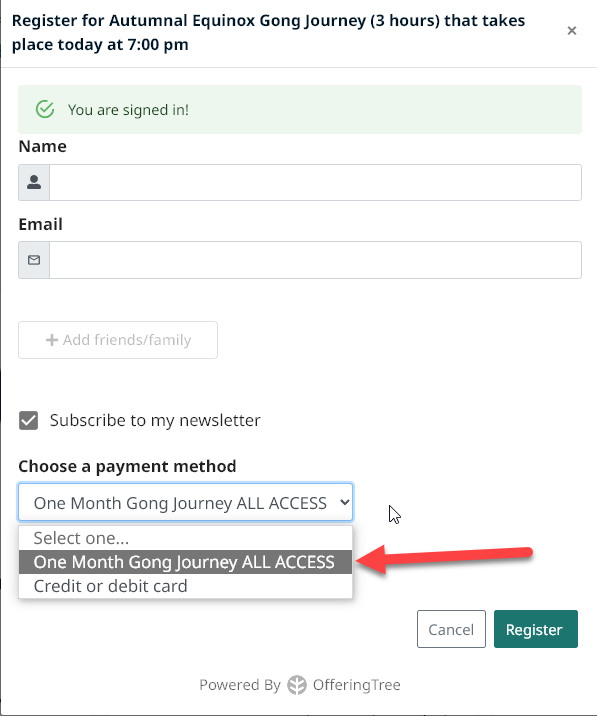
Task: Click the OfferingTree leaf logo
Action: (x=297, y=685)
